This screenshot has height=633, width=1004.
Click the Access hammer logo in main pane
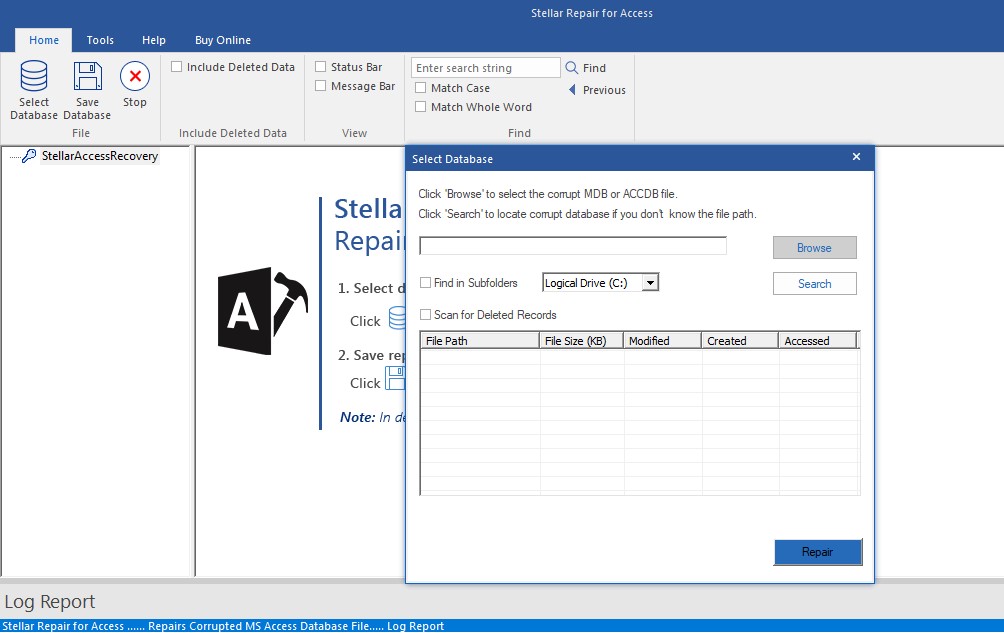click(x=263, y=311)
